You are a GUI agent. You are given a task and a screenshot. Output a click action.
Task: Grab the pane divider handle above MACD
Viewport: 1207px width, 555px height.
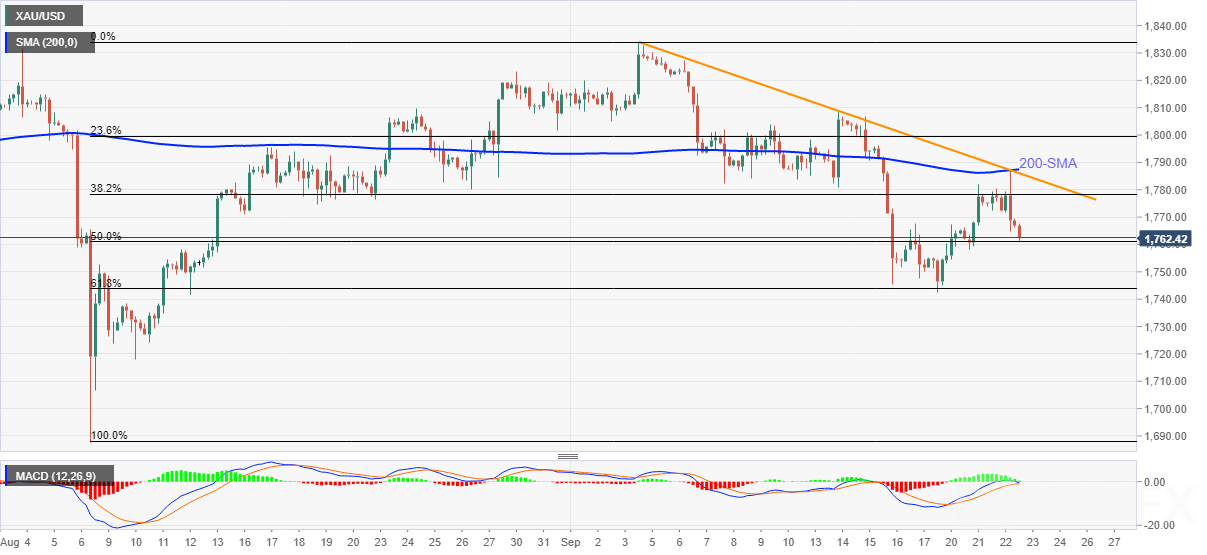(568, 456)
